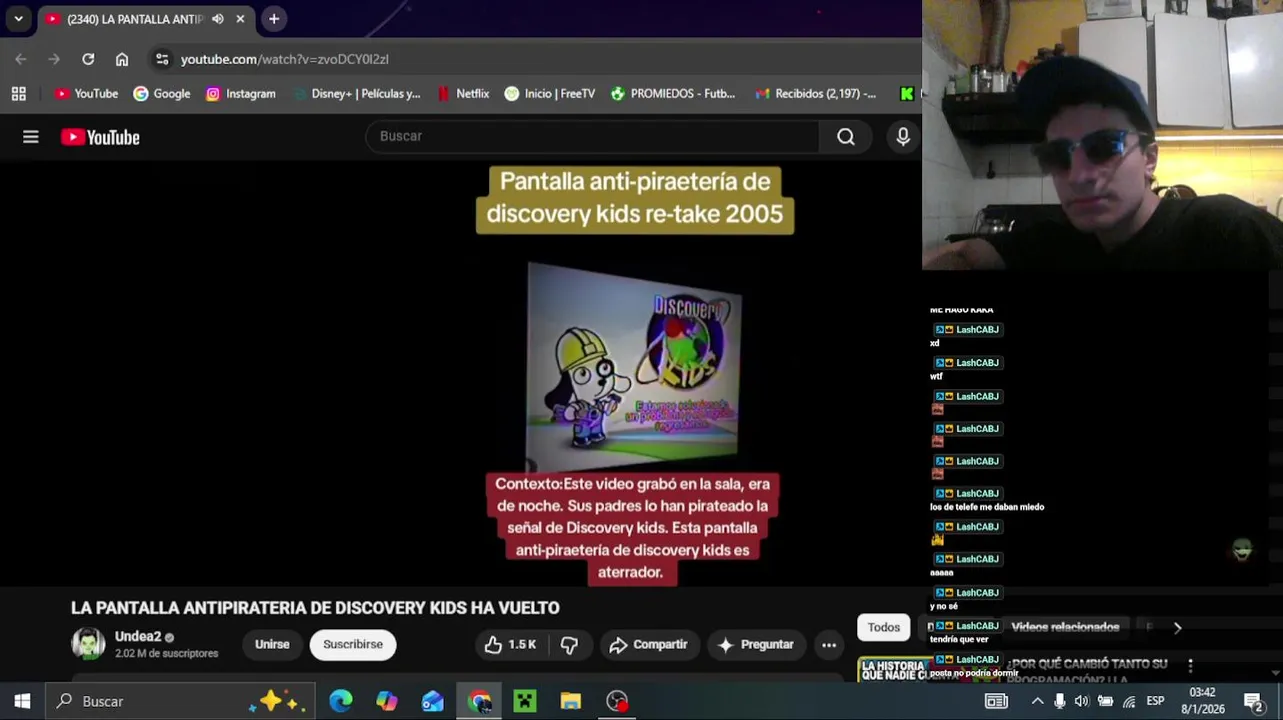Image resolution: width=1283 pixels, height=720 pixels.
Task: Open a new tab with plus button
Action: [x=273, y=19]
